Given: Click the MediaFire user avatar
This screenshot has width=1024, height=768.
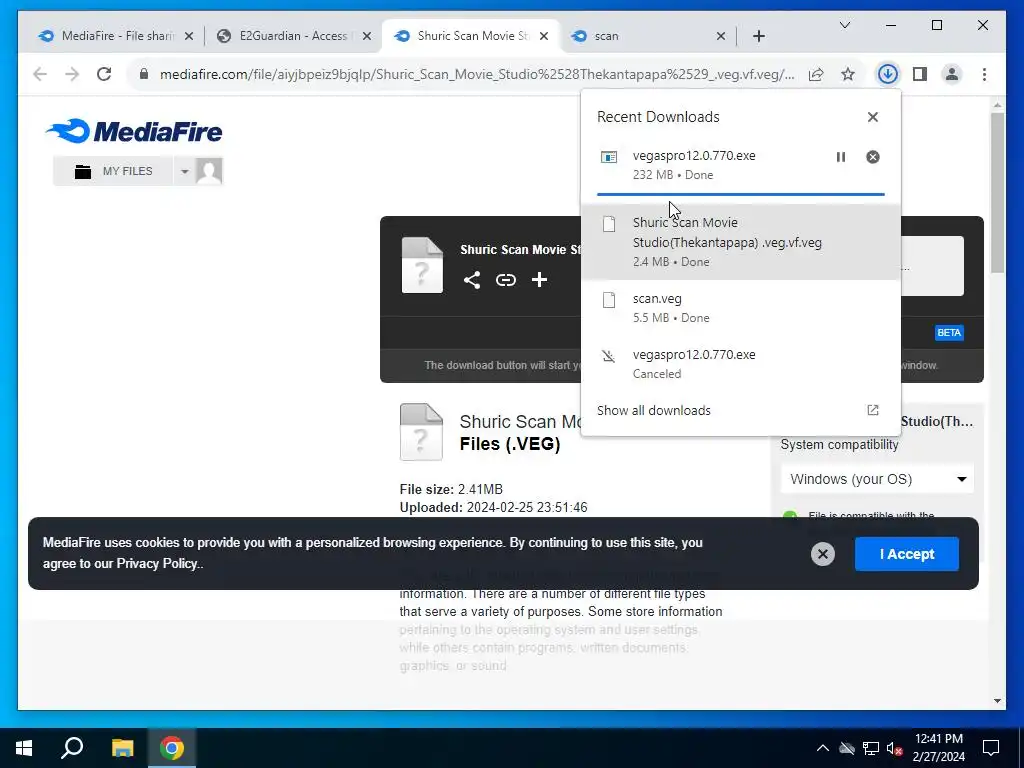Looking at the screenshot, I should tap(209, 171).
